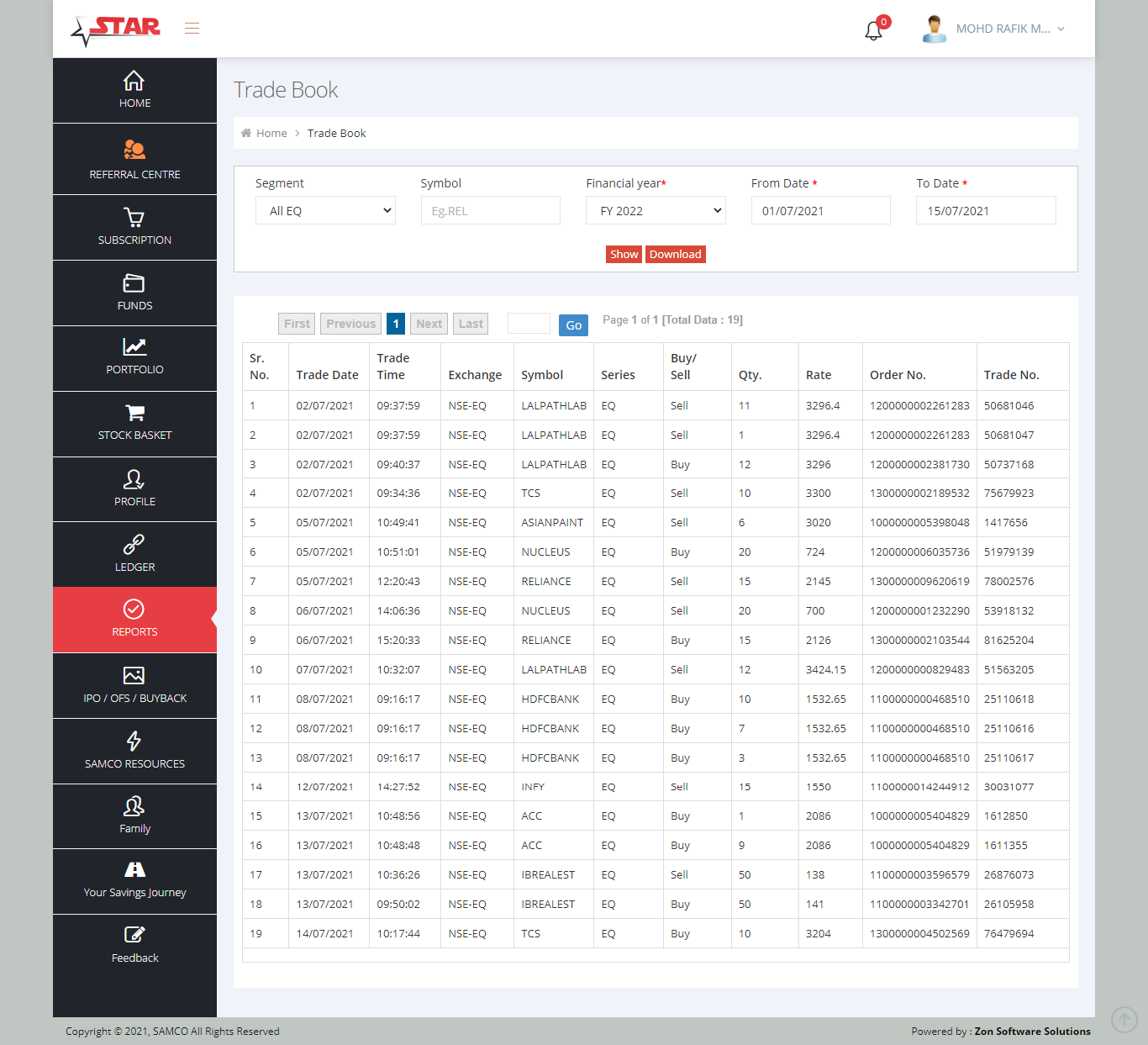This screenshot has height=1045, width=1148.
Task: Click the Trade Book breadcrumb text
Action: tap(336, 133)
